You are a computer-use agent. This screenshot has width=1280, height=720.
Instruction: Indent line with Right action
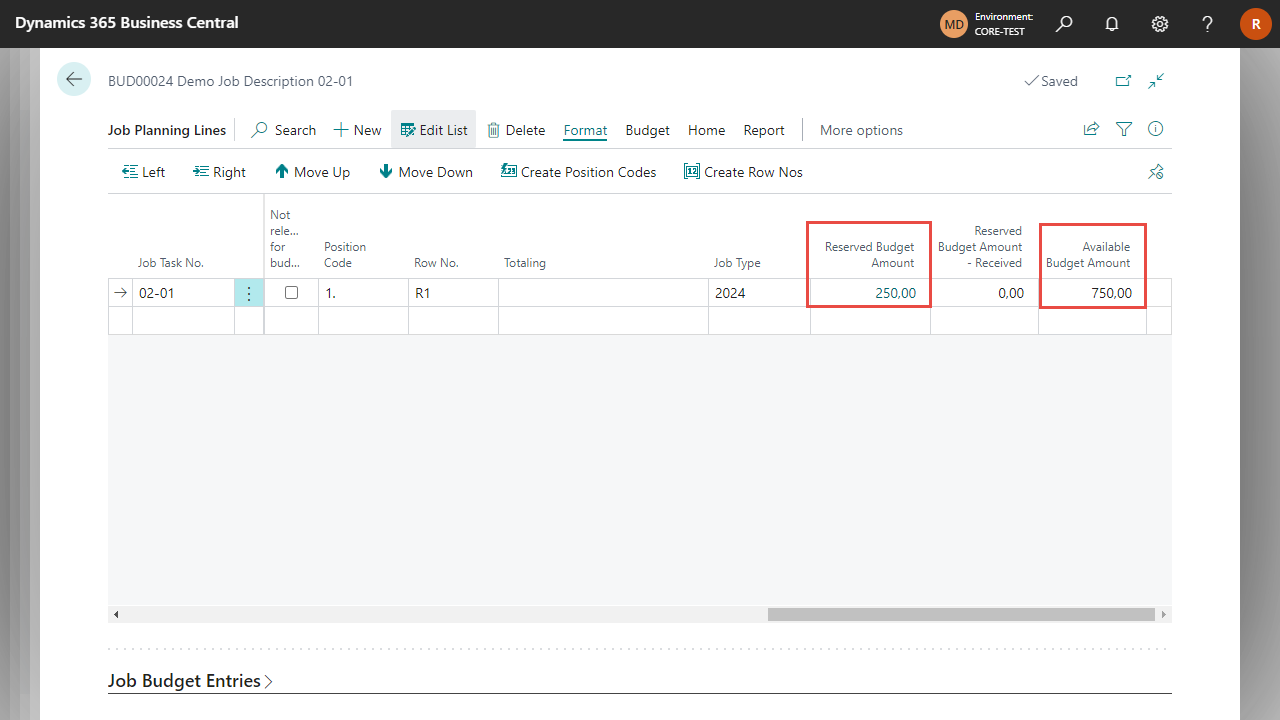[x=219, y=172]
